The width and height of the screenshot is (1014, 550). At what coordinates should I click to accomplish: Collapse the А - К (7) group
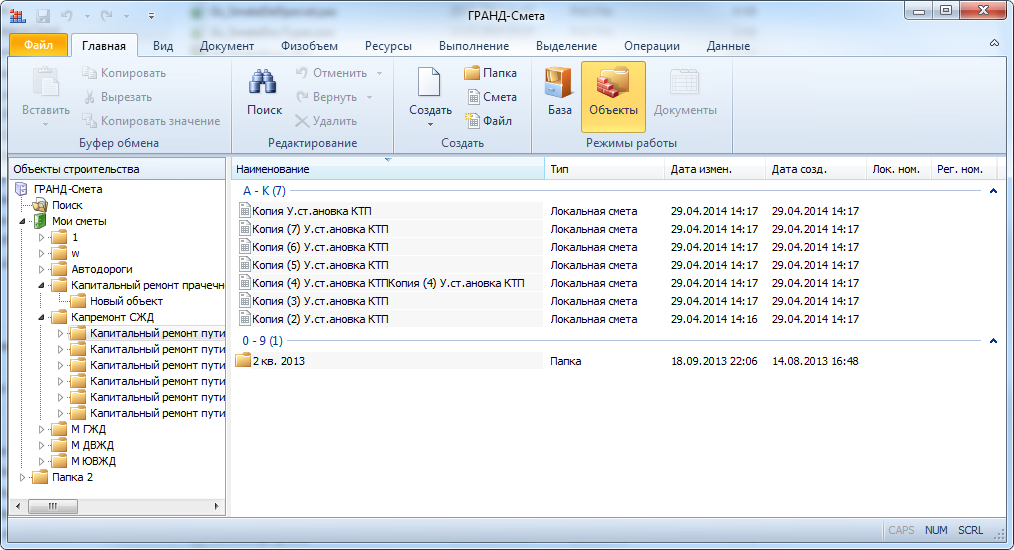993,191
